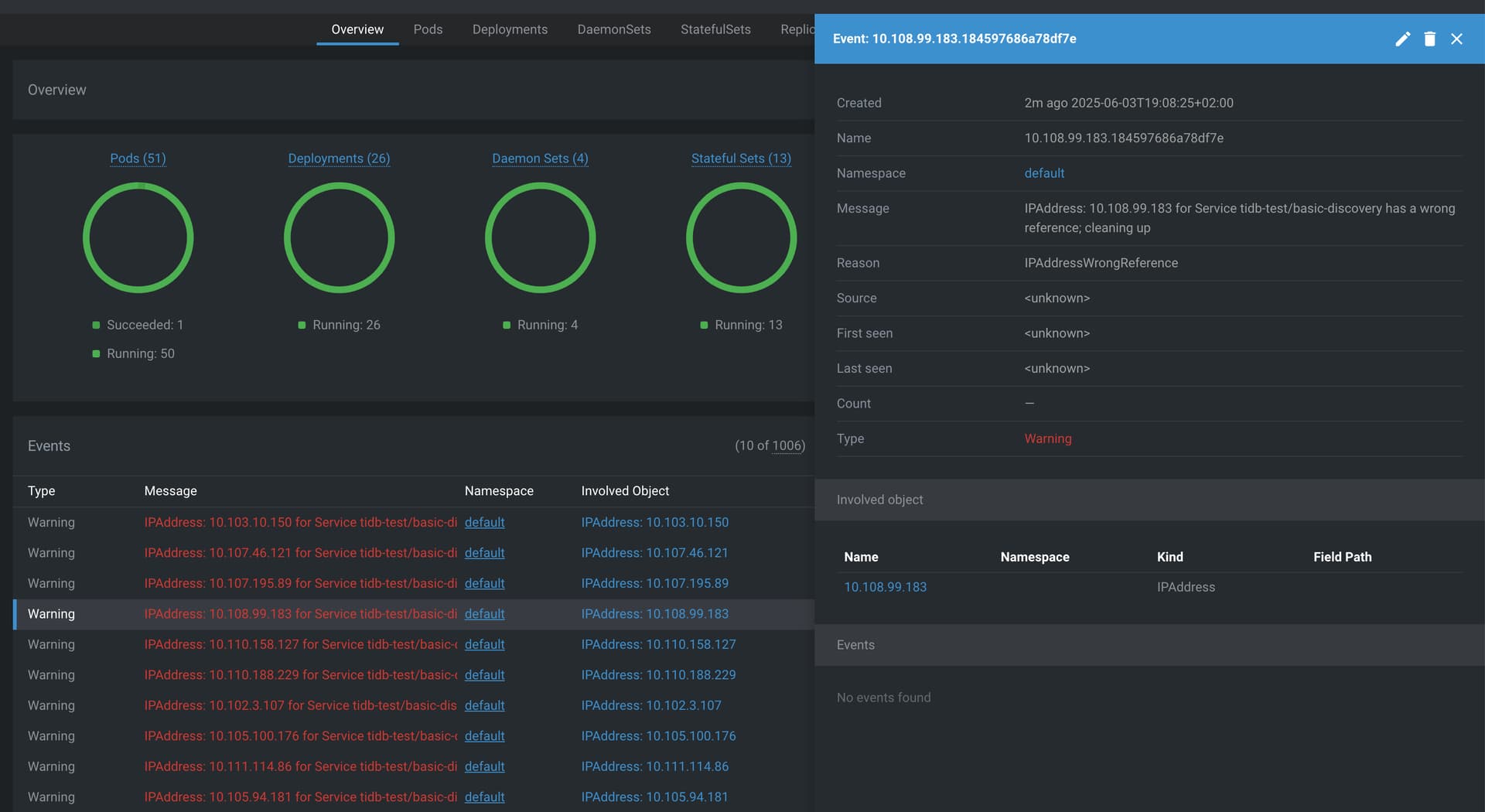The image size is (1485, 812).
Task: Open default namespace for 10.105.94.181 event
Action: 484,797
